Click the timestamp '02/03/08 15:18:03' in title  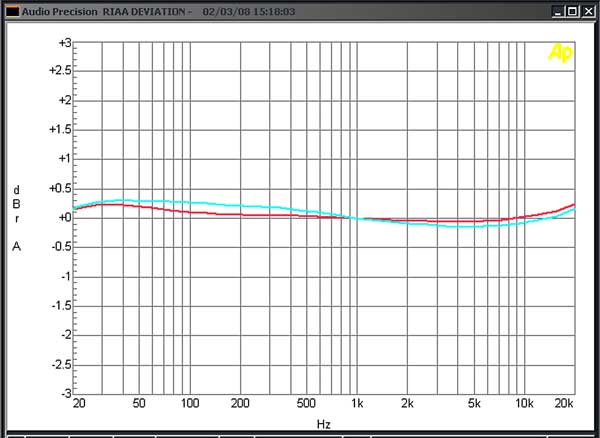249,11
